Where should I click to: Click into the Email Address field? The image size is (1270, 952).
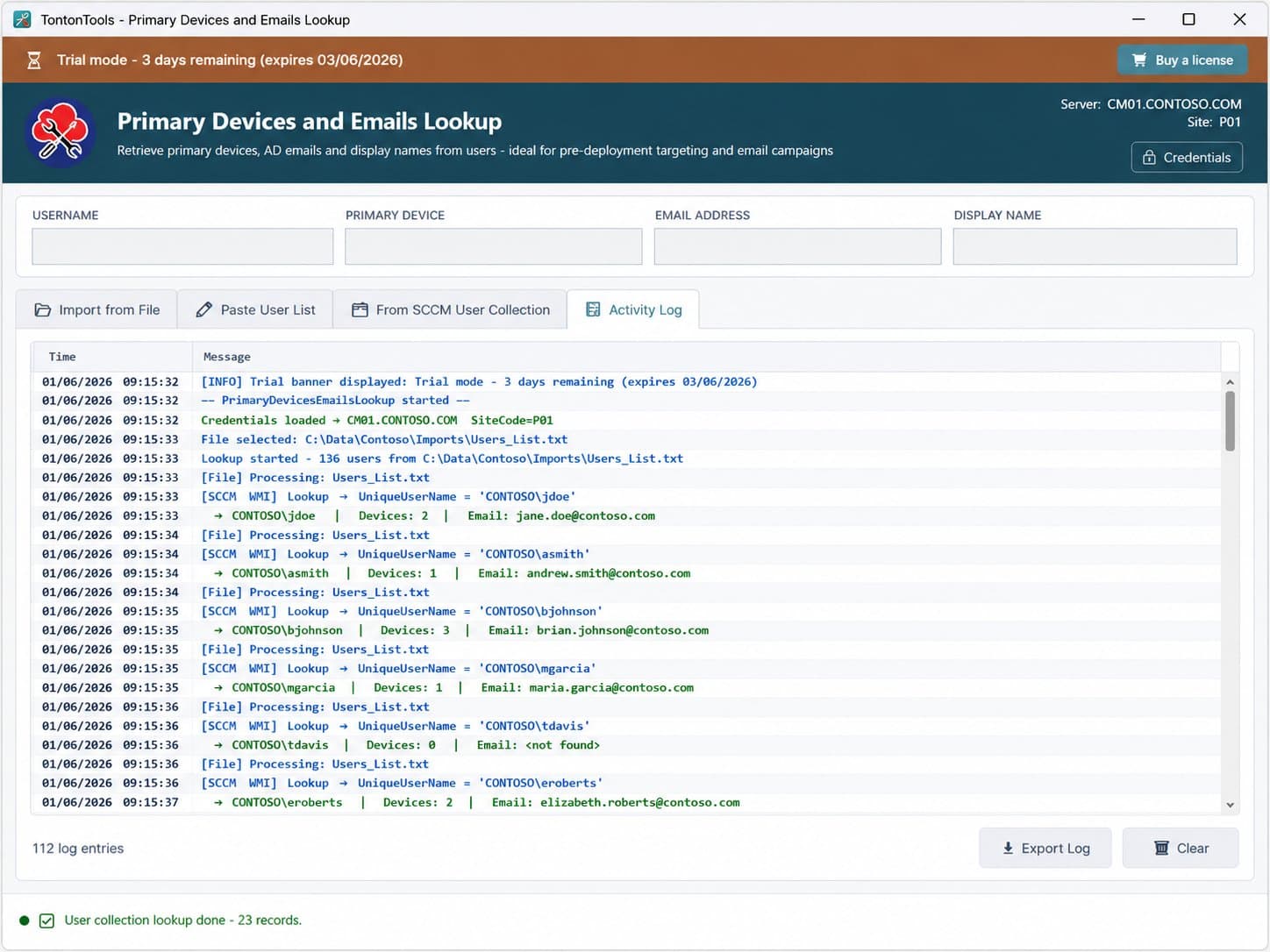click(x=798, y=246)
